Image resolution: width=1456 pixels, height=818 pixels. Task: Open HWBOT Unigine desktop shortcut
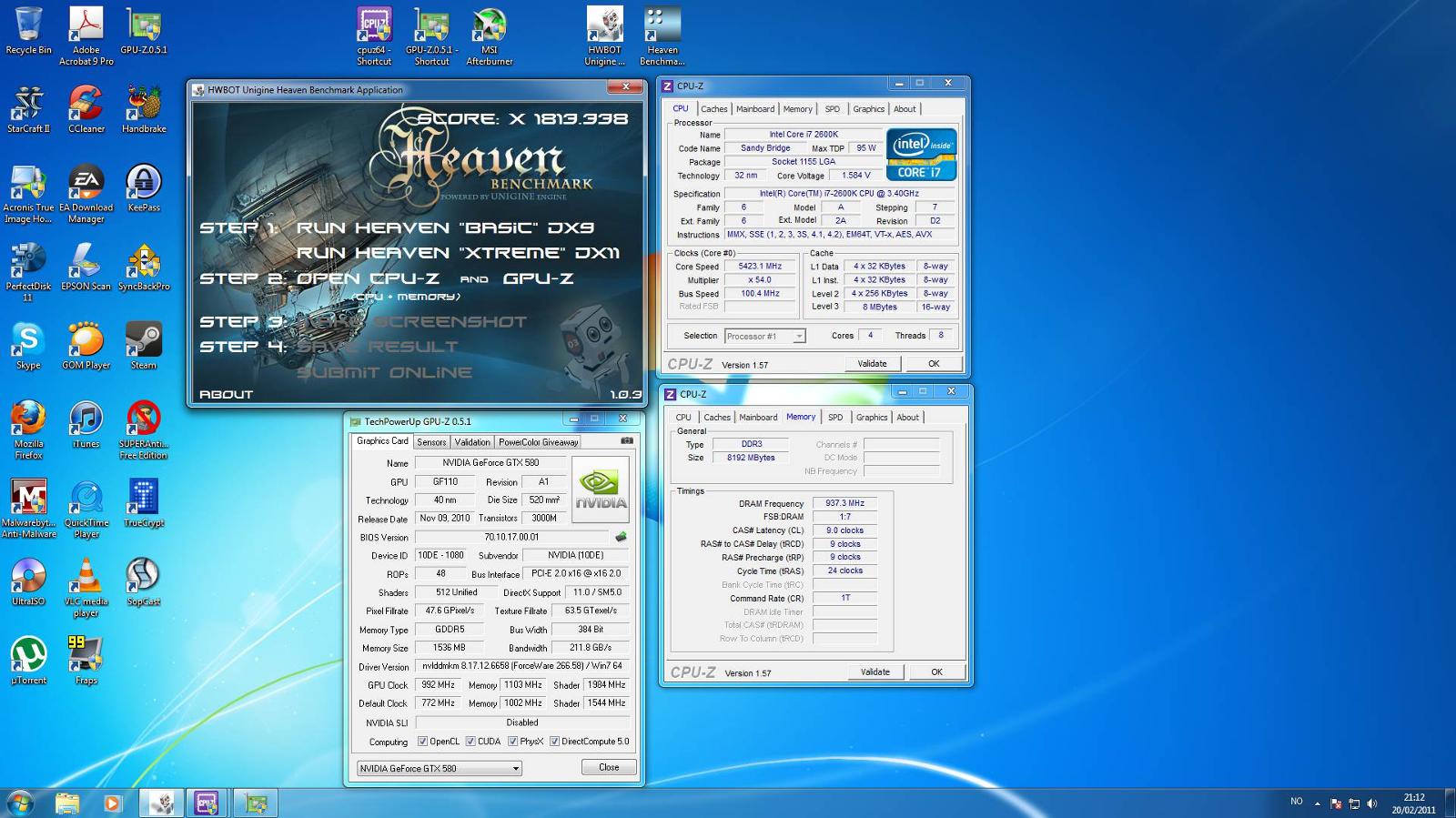604,35
